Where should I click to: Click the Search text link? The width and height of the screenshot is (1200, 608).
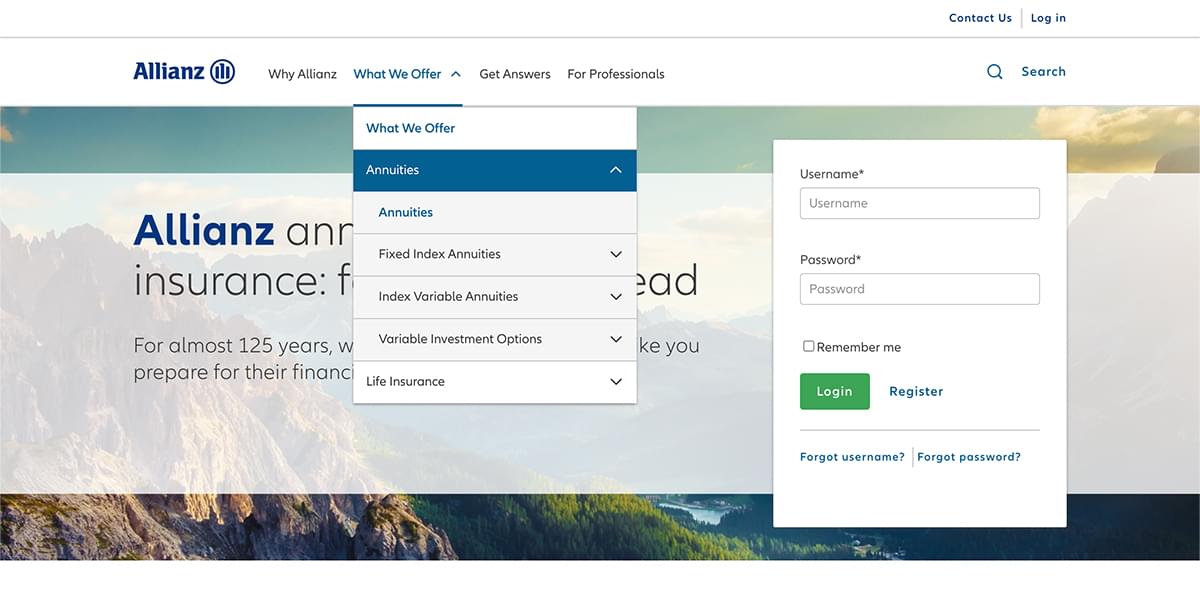(x=1043, y=72)
